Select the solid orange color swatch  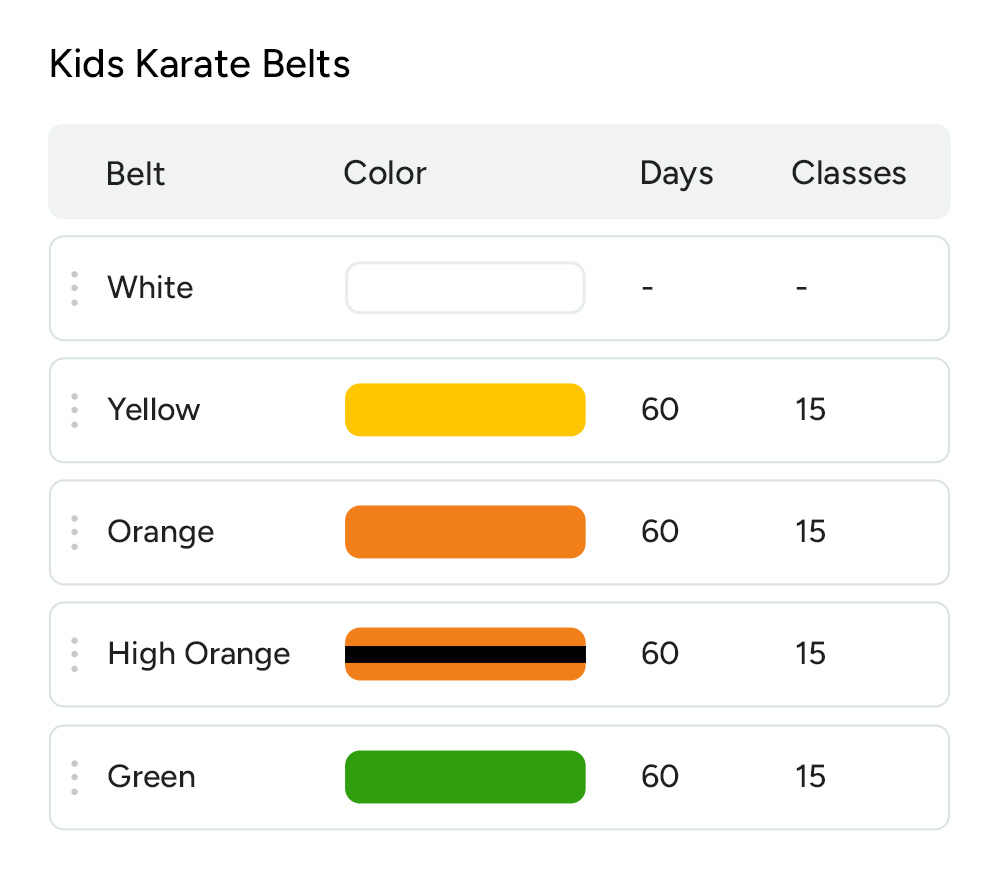click(465, 532)
